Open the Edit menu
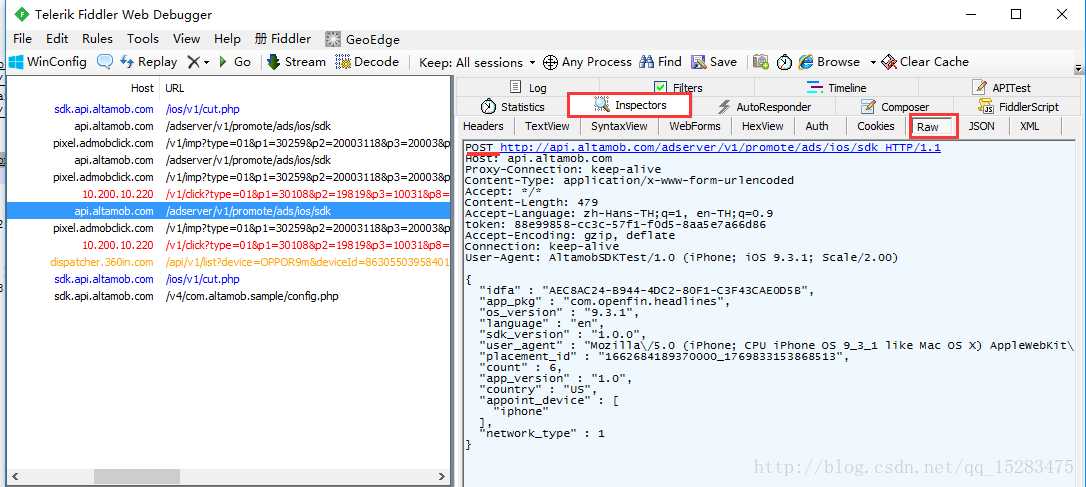The height and width of the screenshot is (487, 1086). pos(57,39)
